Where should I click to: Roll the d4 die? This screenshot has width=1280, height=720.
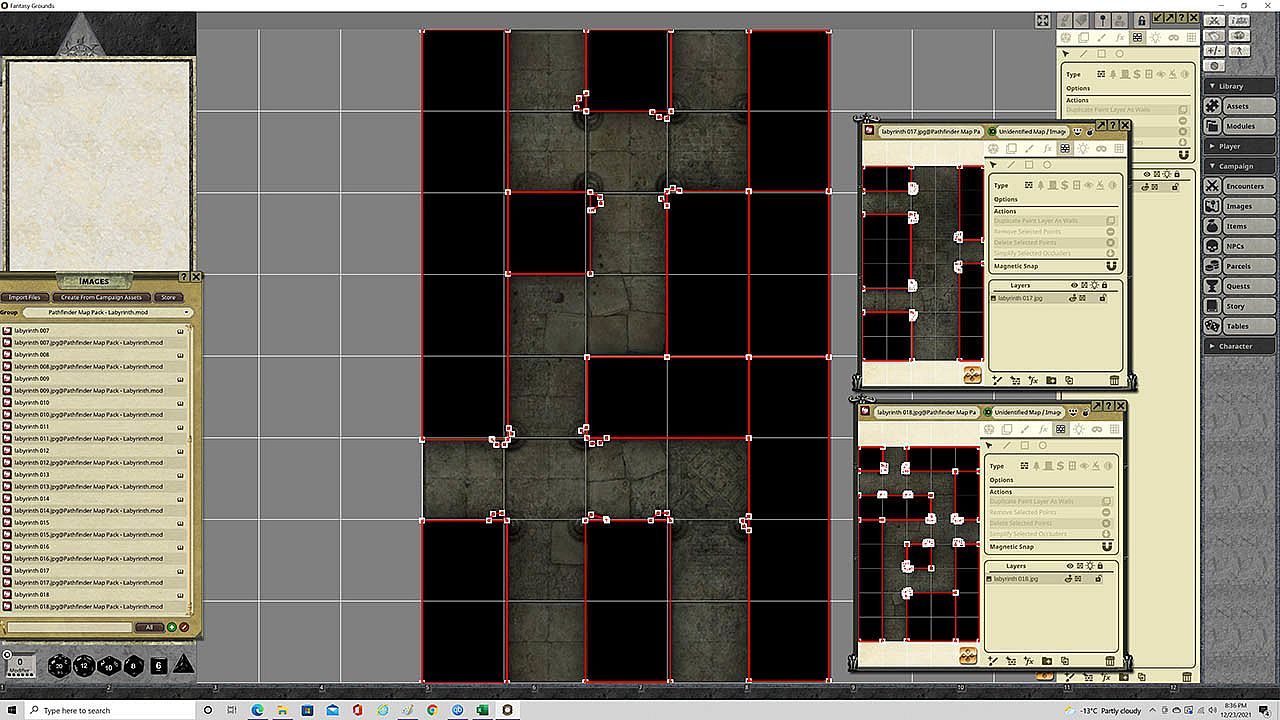184,664
